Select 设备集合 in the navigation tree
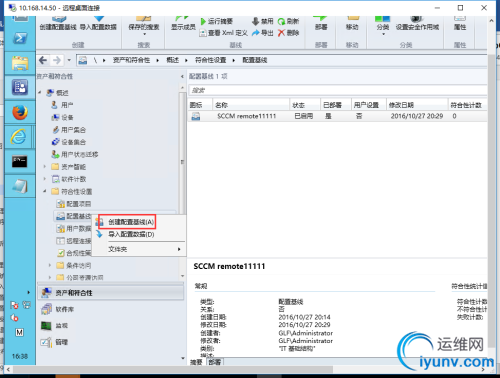Image resolution: width=500 pixels, height=378 pixels. pos(68,142)
